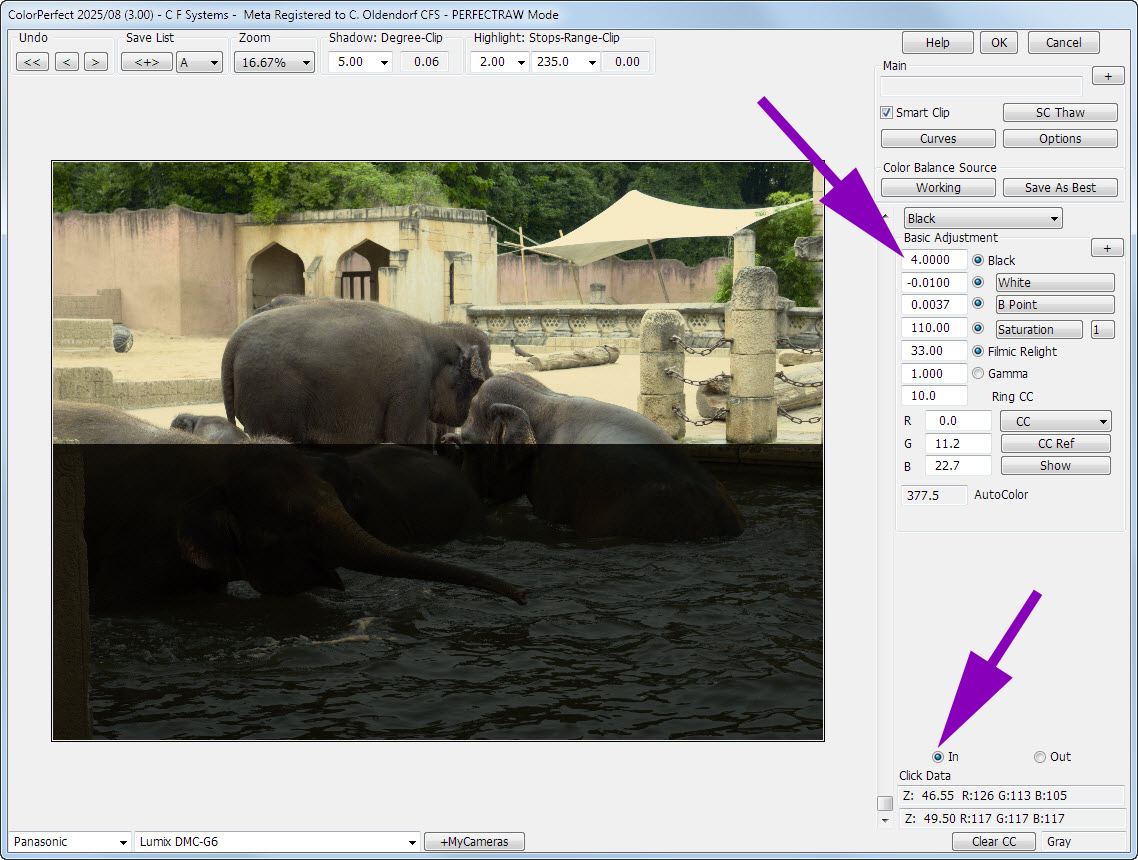The width and height of the screenshot is (1138, 860).
Task: Click the single step undo arrow
Action: click(67, 62)
